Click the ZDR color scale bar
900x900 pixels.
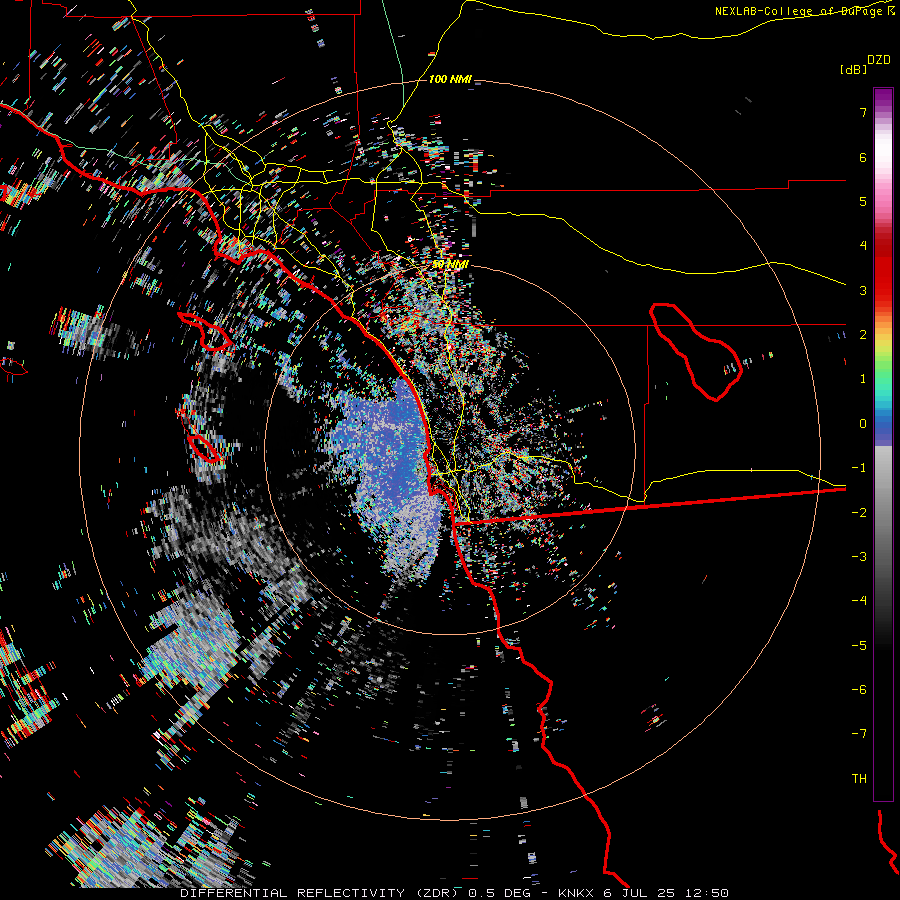click(883, 444)
